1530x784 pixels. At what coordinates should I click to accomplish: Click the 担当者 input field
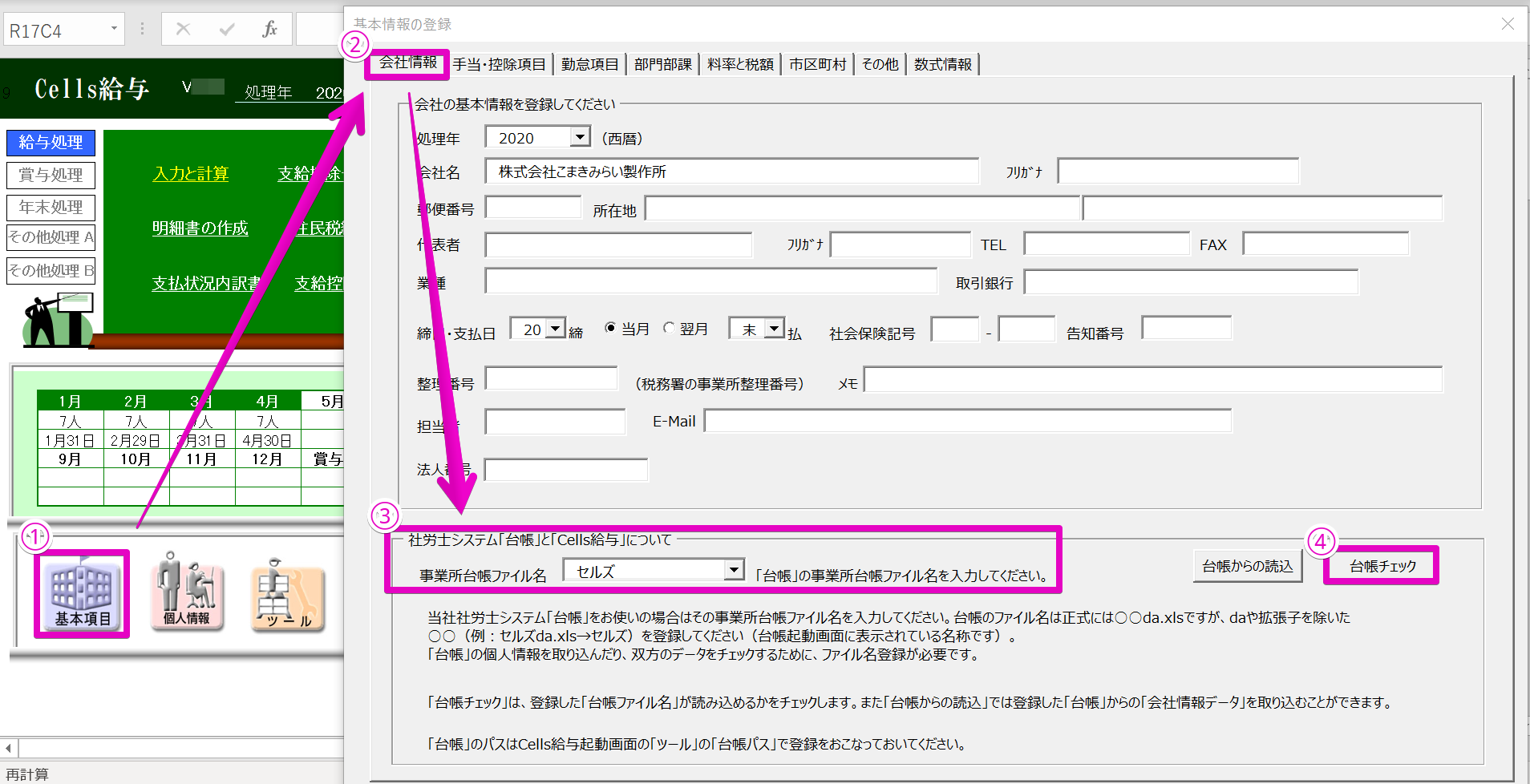point(555,422)
